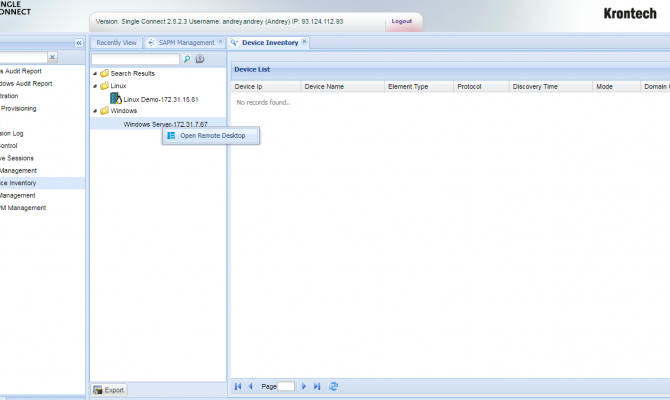Click the Krontech logo

click(x=630, y=13)
